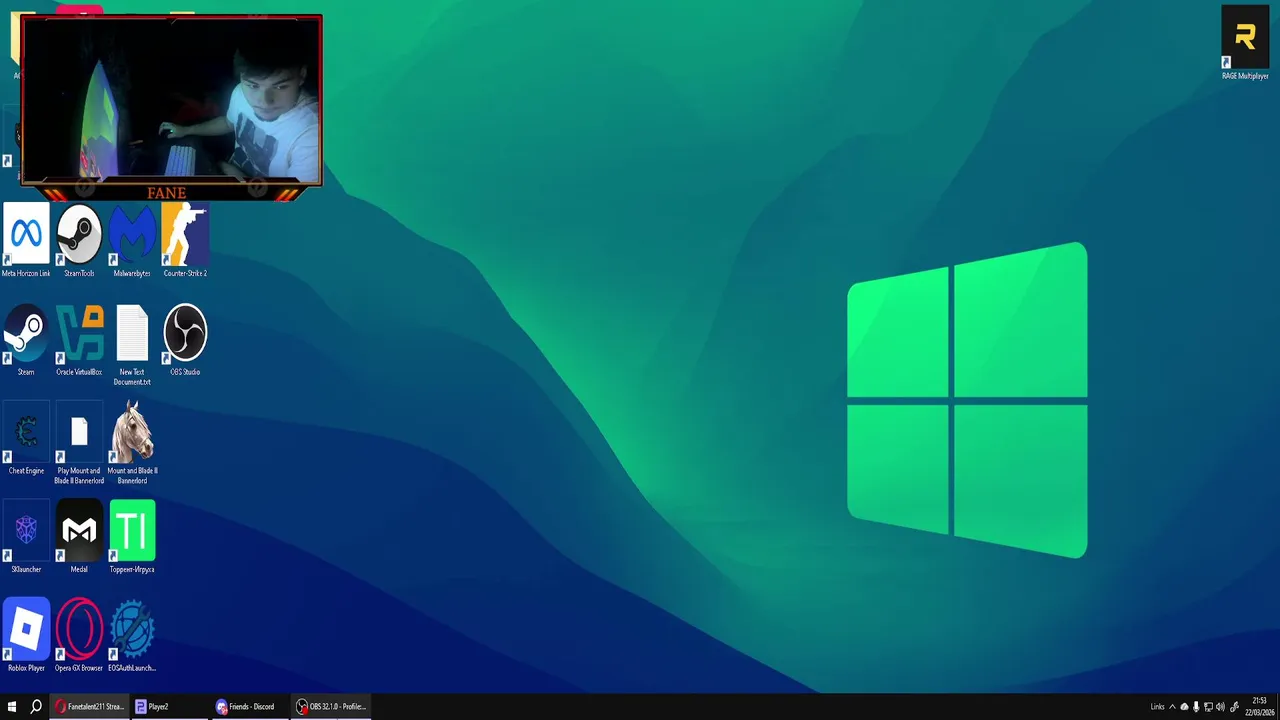Open the Meta Horizon Link desktop shortcut

tap(26, 240)
